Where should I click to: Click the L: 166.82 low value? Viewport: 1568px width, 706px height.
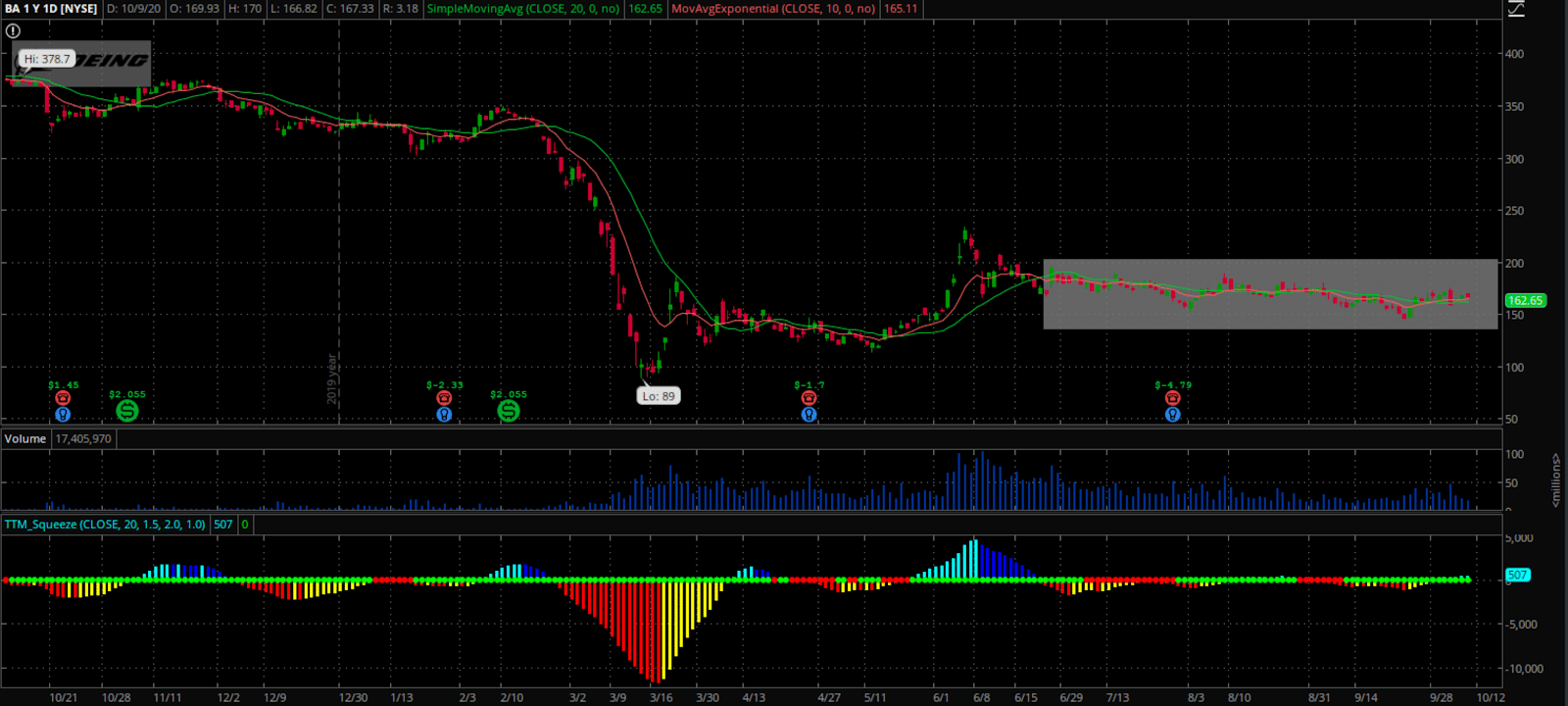pos(294,9)
